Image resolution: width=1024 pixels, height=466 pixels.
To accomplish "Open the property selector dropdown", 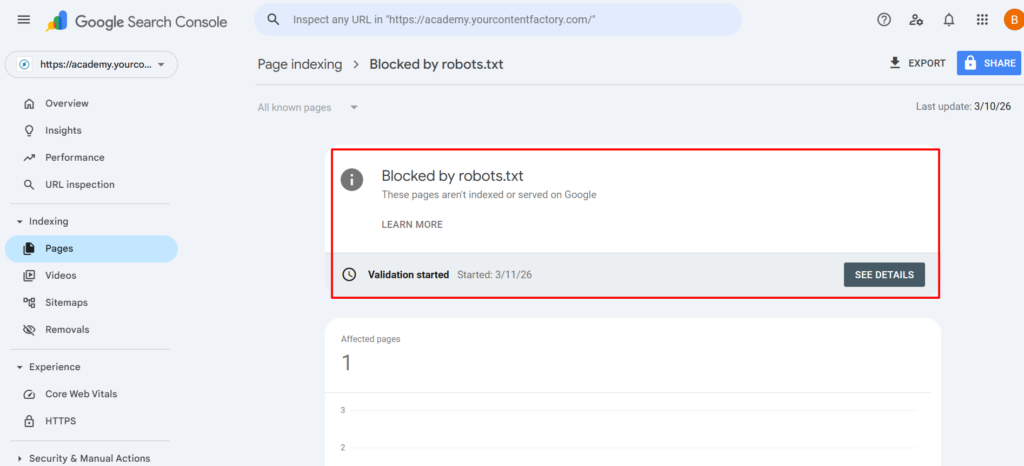I will coord(91,65).
